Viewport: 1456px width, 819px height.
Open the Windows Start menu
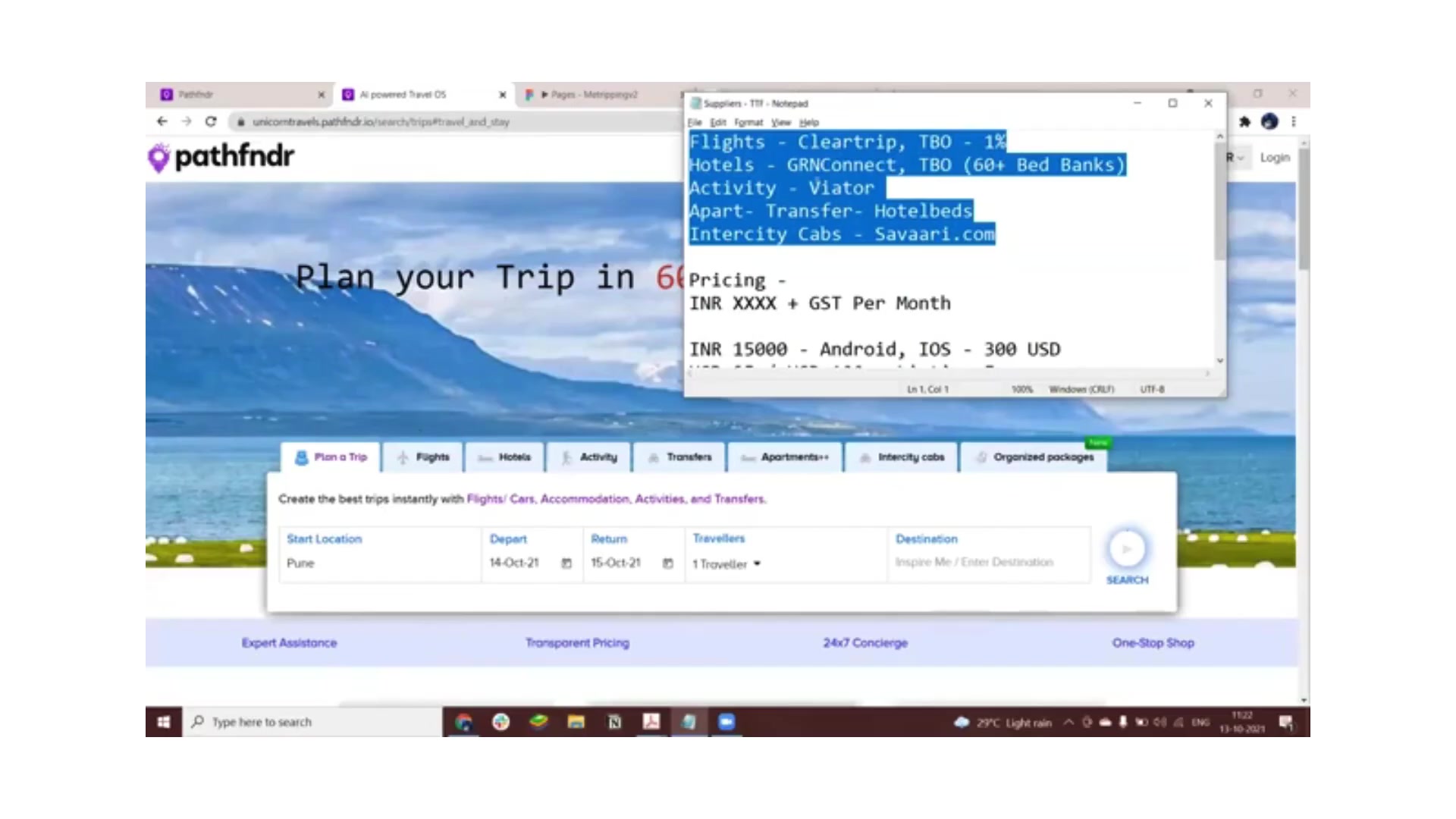(x=163, y=722)
